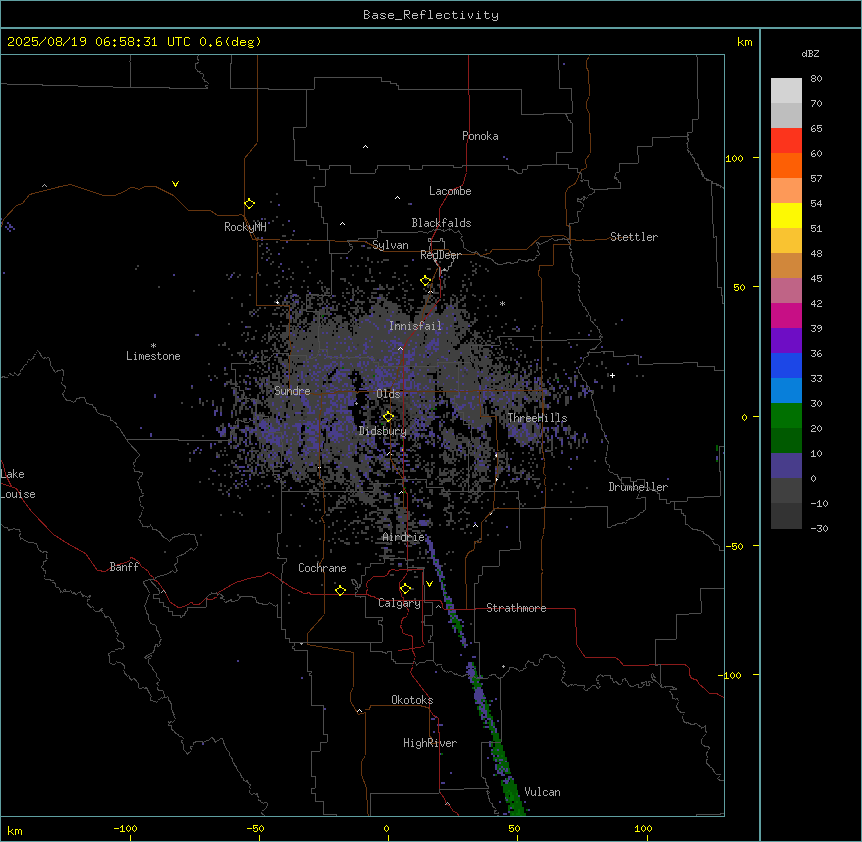Select the white caret marker west of Lacombe
The width and height of the screenshot is (862, 842).
click(x=397, y=198)
